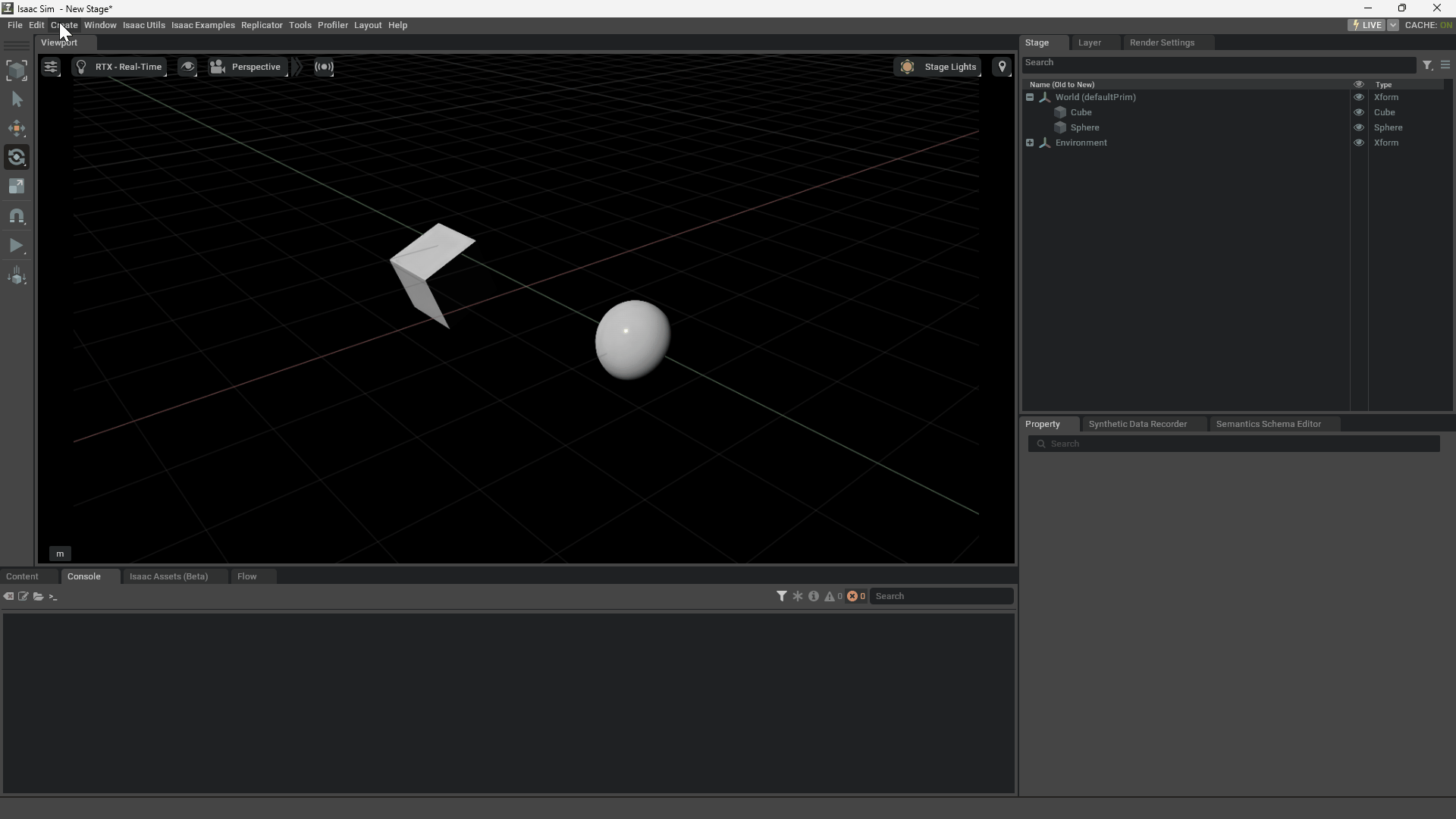Toggle visibility of Sphere in stage

click(x=1358, y=127)
